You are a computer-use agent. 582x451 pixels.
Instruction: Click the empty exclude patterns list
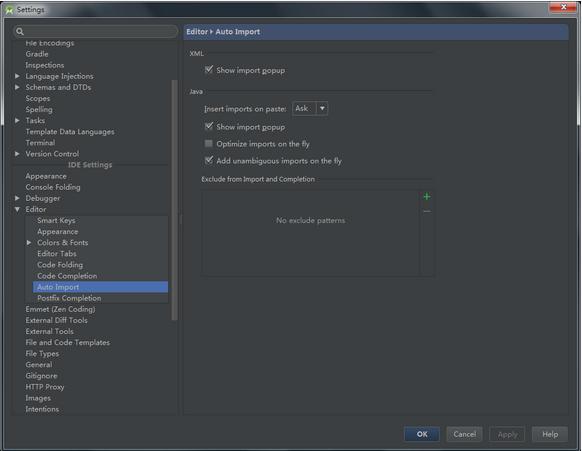pos(311,233)
